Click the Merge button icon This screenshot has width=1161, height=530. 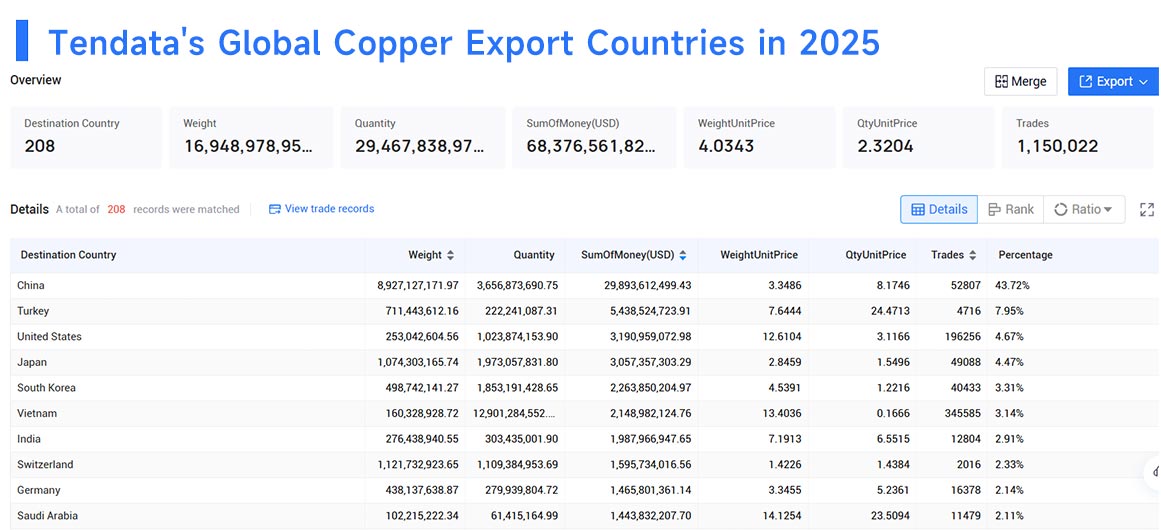point(1001,81)
